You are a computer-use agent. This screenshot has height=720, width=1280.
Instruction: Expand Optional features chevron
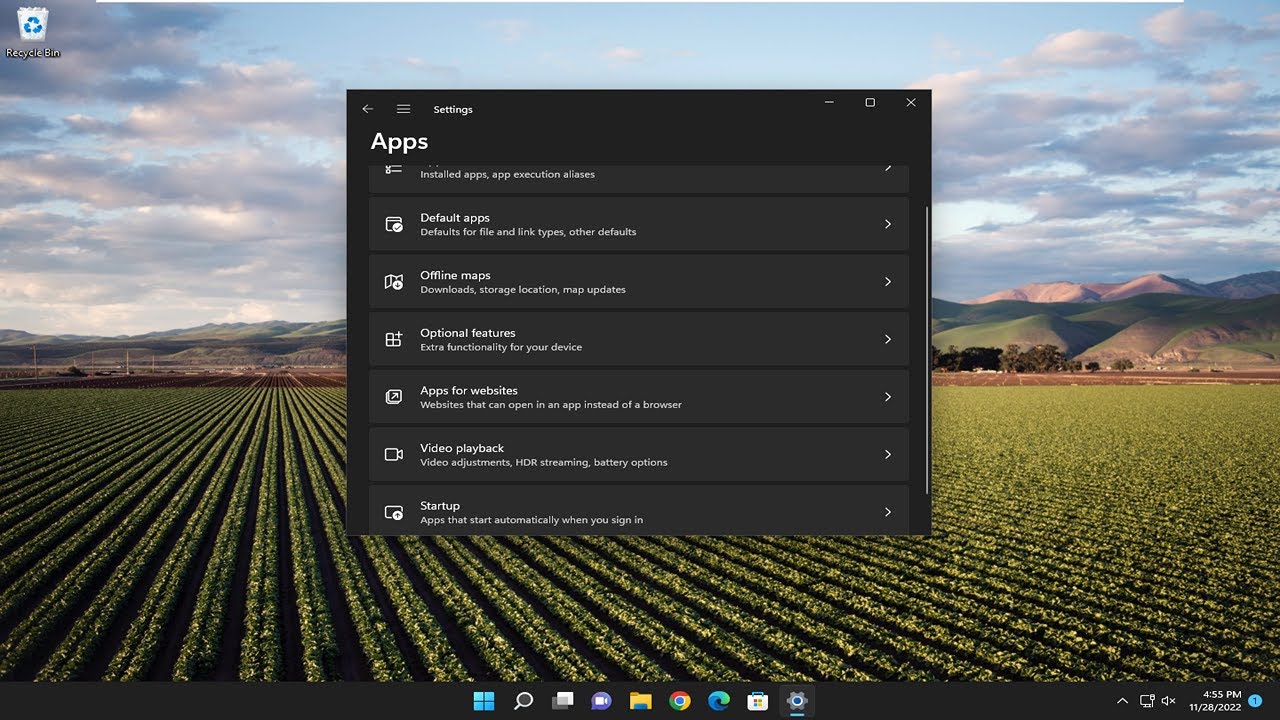click(x=887, y=340)
